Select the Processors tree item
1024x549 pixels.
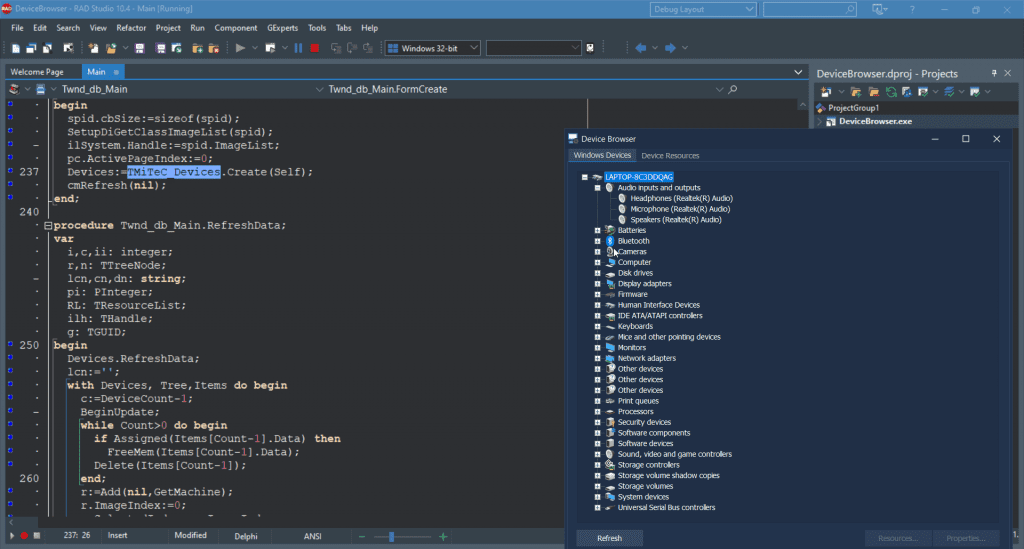(635, 411)
